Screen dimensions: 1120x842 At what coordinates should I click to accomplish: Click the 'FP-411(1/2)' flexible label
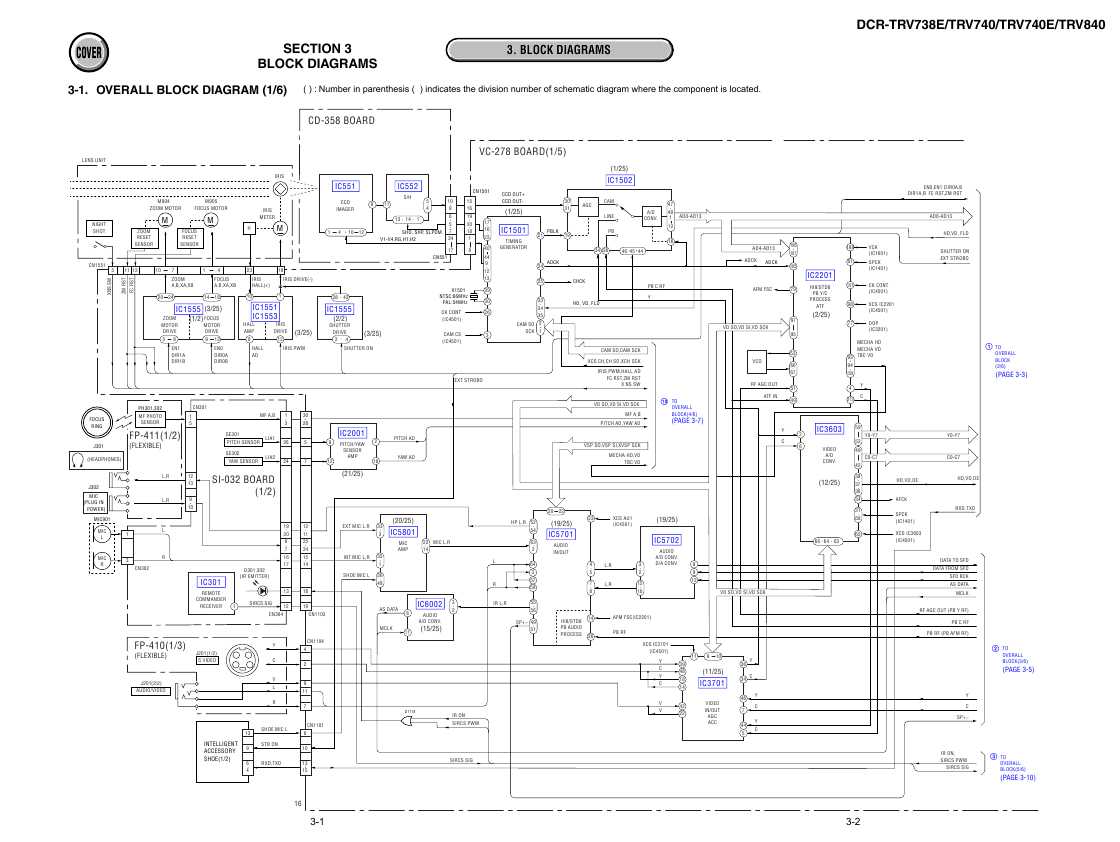(154, 435)
